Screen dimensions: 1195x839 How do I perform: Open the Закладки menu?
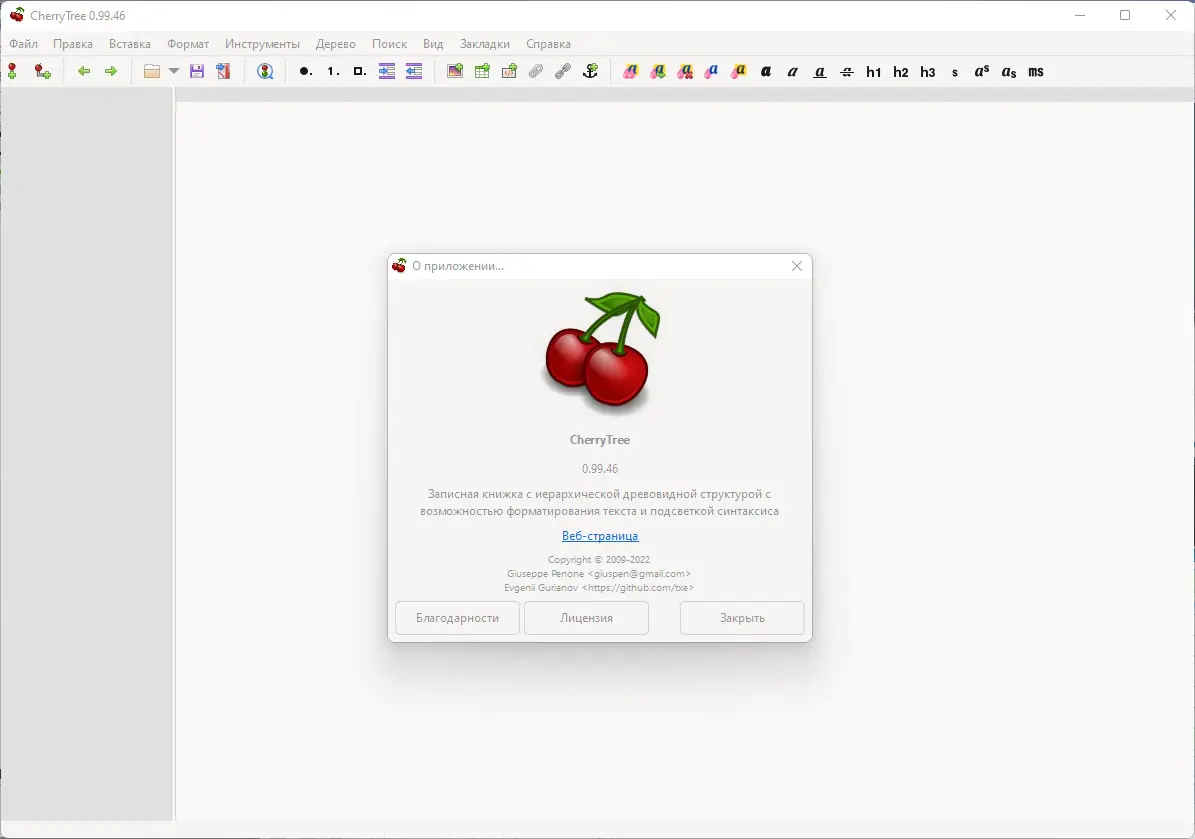(485, 43)
